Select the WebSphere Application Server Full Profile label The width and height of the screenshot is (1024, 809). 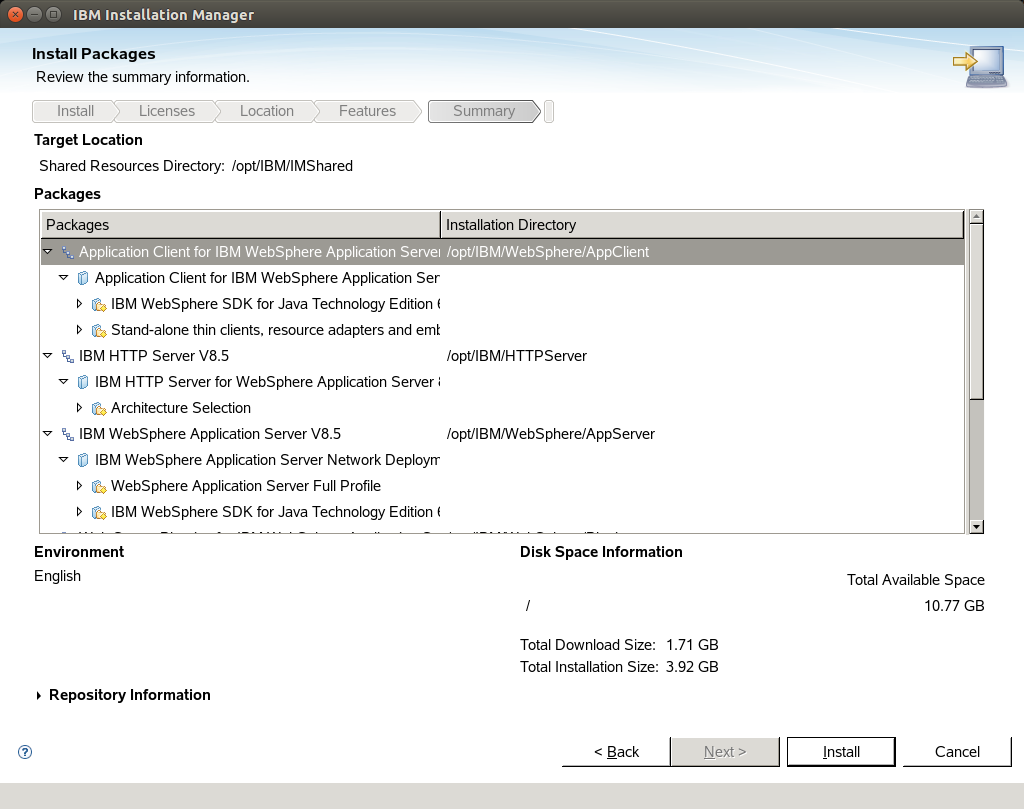tap(246, 486)
